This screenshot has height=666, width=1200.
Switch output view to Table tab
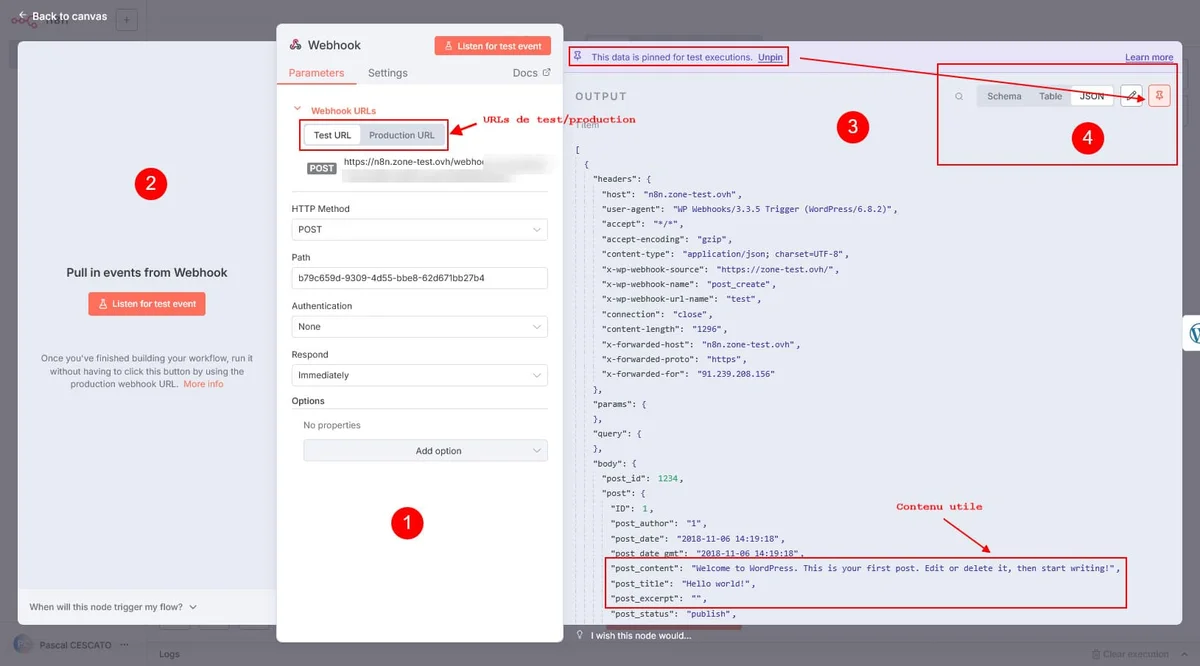coord(1050,97)
